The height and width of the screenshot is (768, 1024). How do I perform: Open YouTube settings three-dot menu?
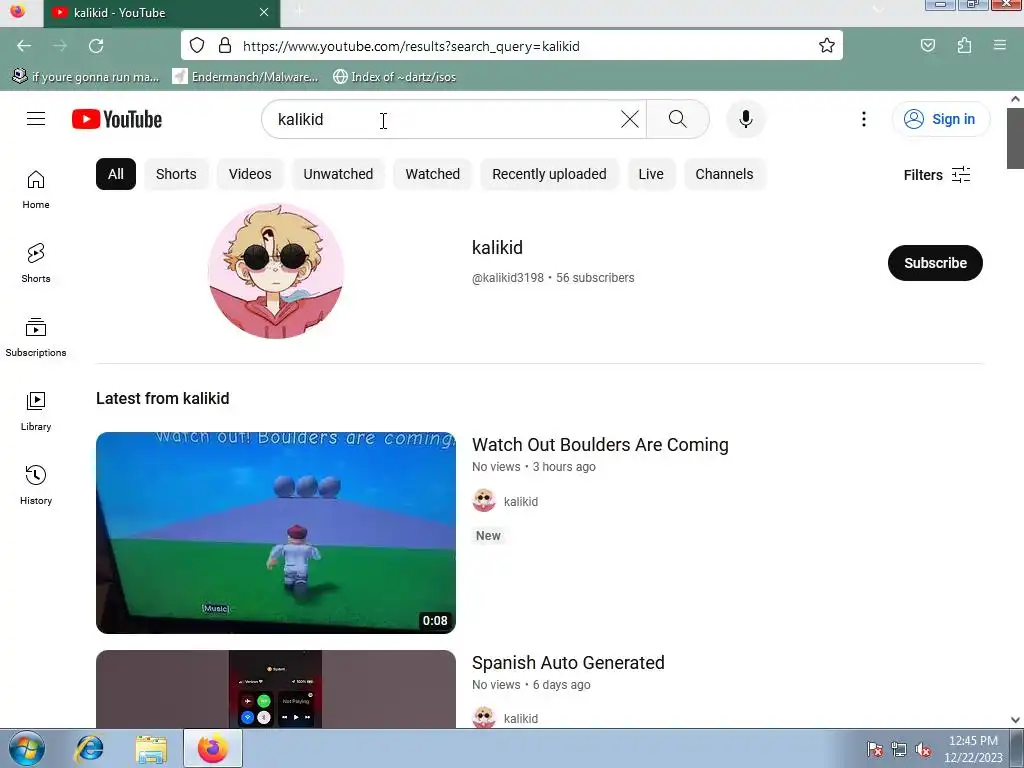click(x=863, y=119)
